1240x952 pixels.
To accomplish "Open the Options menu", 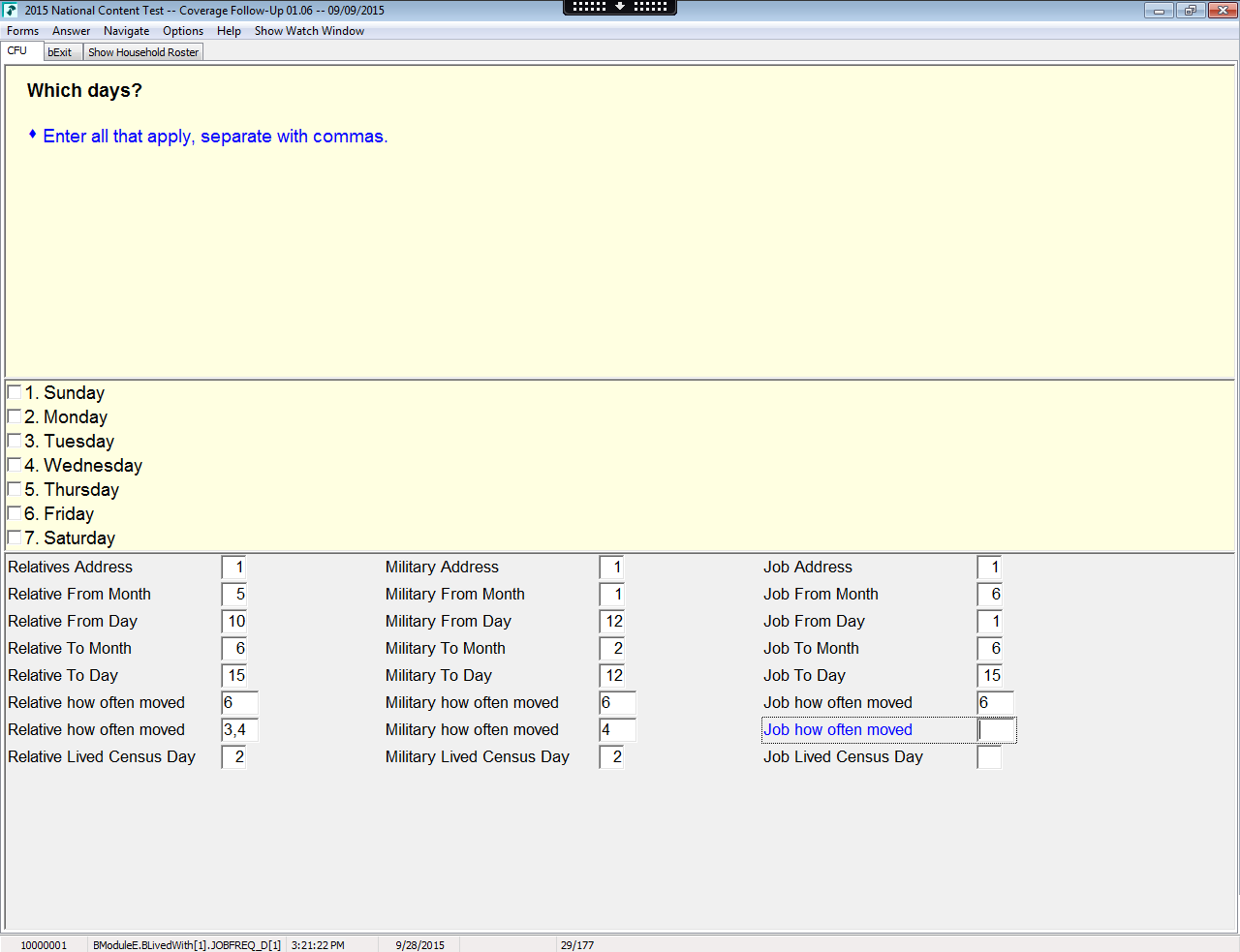I will coord(183,31).
